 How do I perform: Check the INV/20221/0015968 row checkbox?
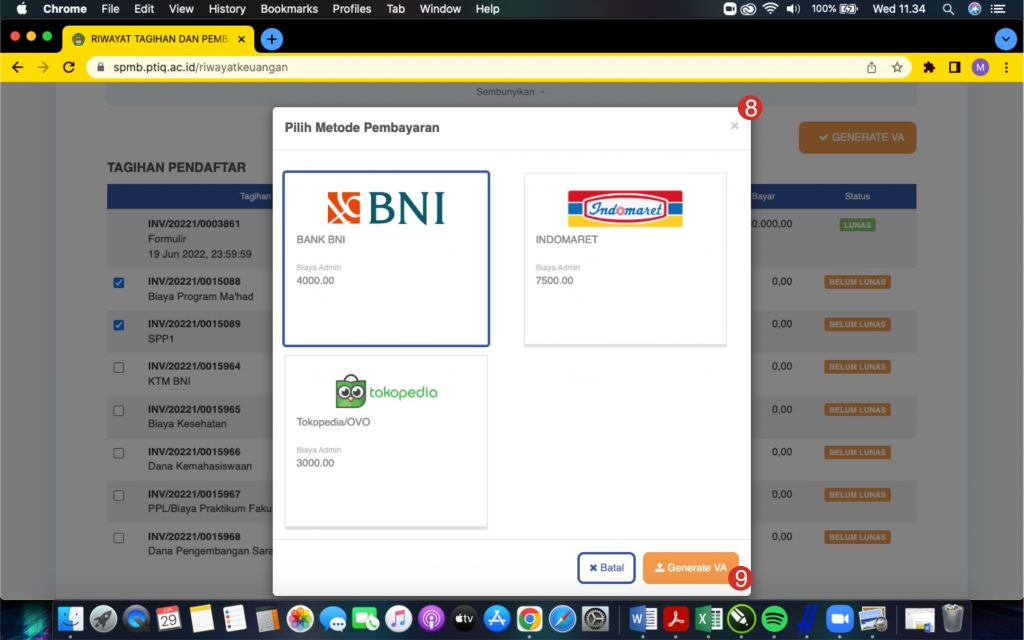pyautogui.click(x=119, y=538)
